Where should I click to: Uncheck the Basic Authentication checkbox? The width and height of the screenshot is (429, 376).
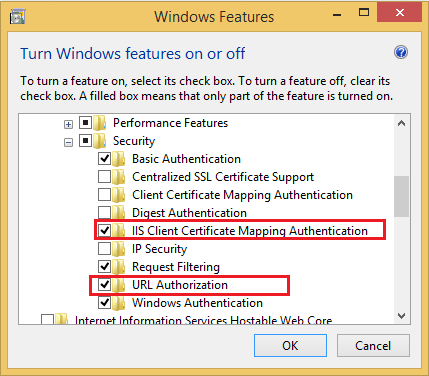104,159
